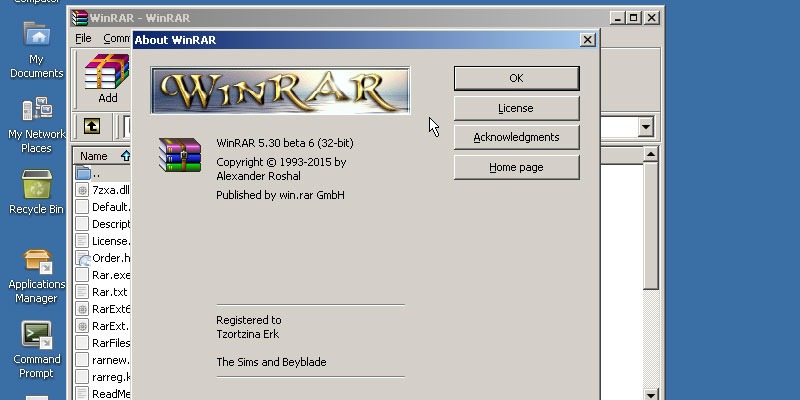Image resolution: width=800 pixels, height=400 pixels.
Task: Select the Descript file entry icon
Action: pyautogui.click(x=82, y=224)
